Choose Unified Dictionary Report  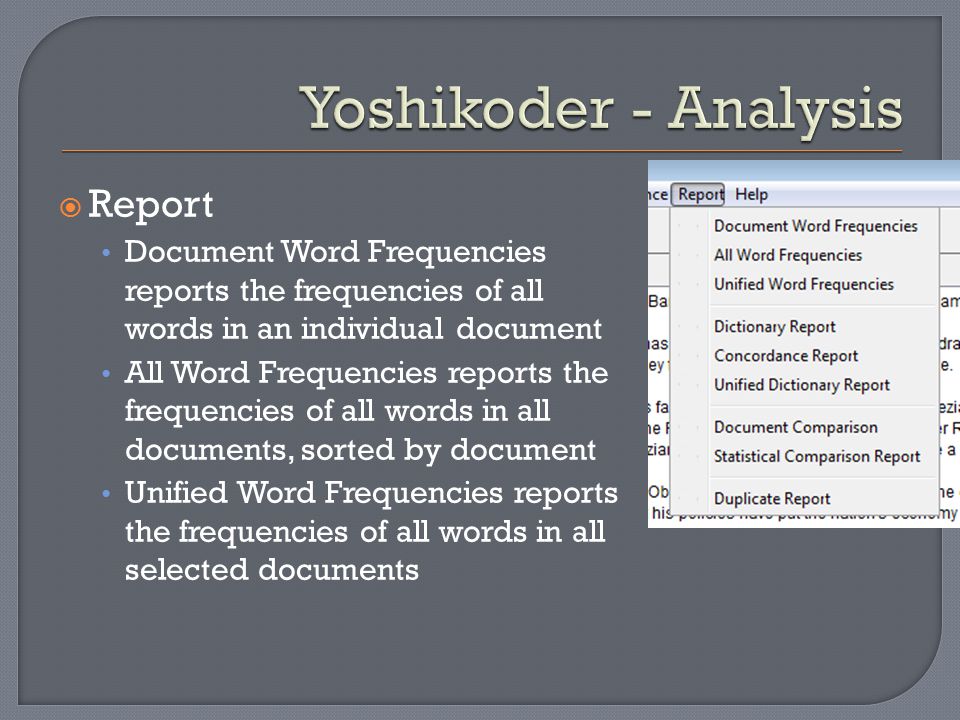801,384
